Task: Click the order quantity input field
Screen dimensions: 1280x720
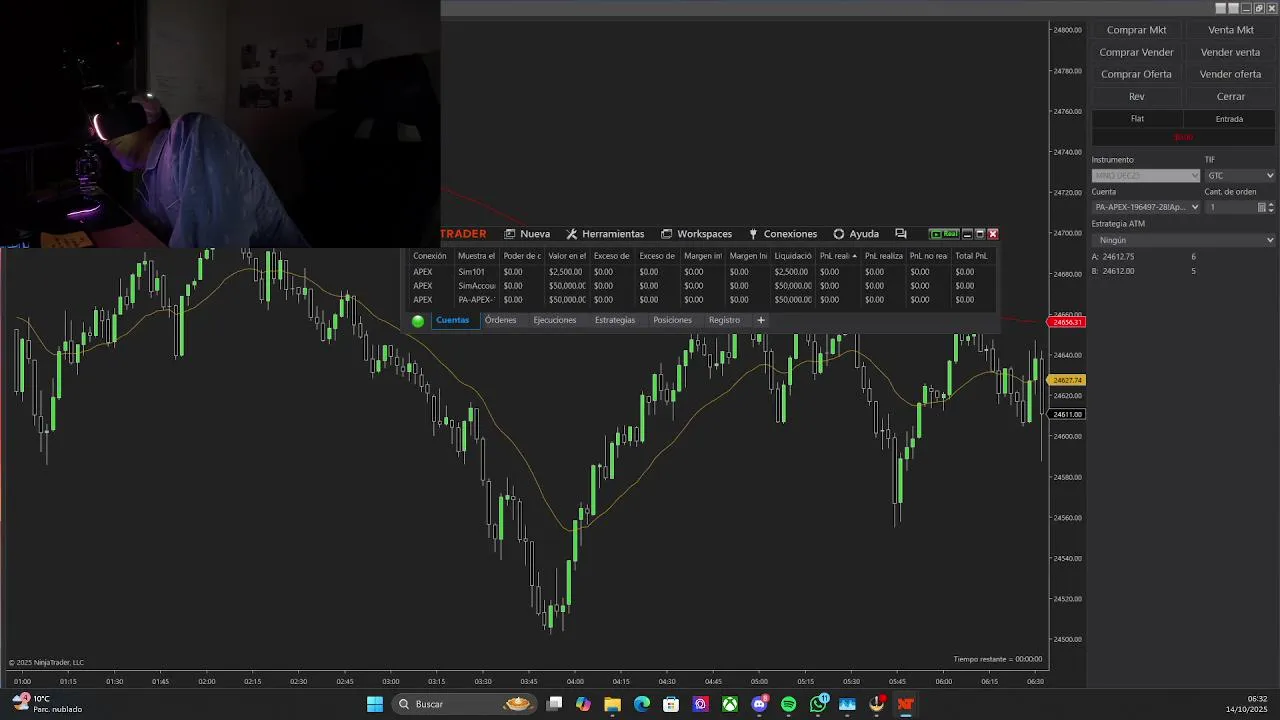Action: pos(1230,207)
